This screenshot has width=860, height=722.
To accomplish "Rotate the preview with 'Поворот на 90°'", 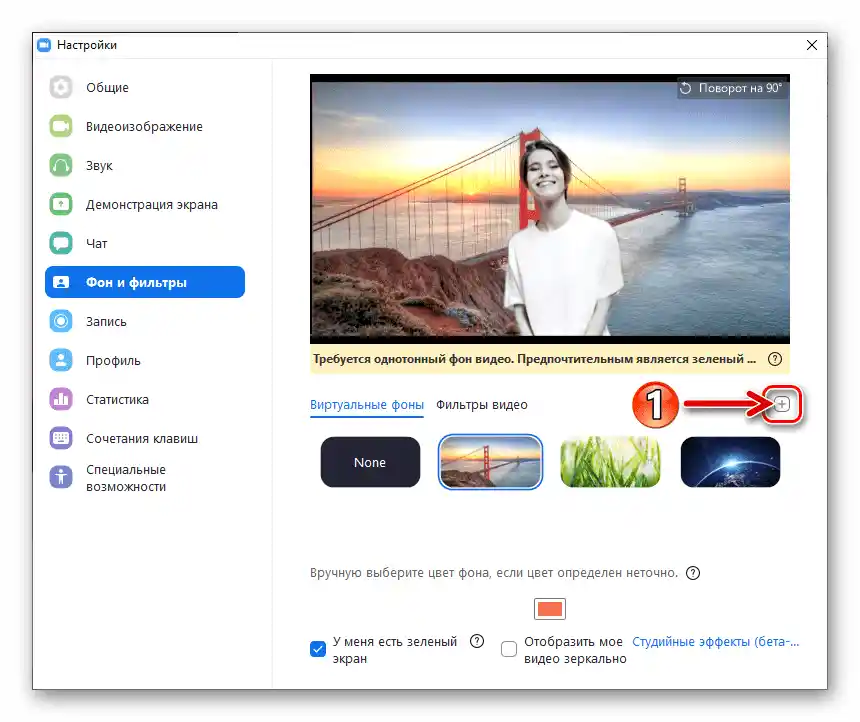I will [732, 88].
